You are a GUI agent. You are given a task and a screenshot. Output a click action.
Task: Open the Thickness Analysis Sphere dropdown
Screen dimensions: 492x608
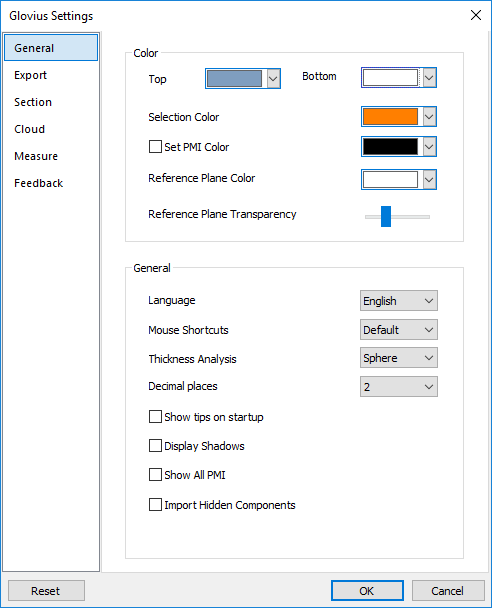399,358
